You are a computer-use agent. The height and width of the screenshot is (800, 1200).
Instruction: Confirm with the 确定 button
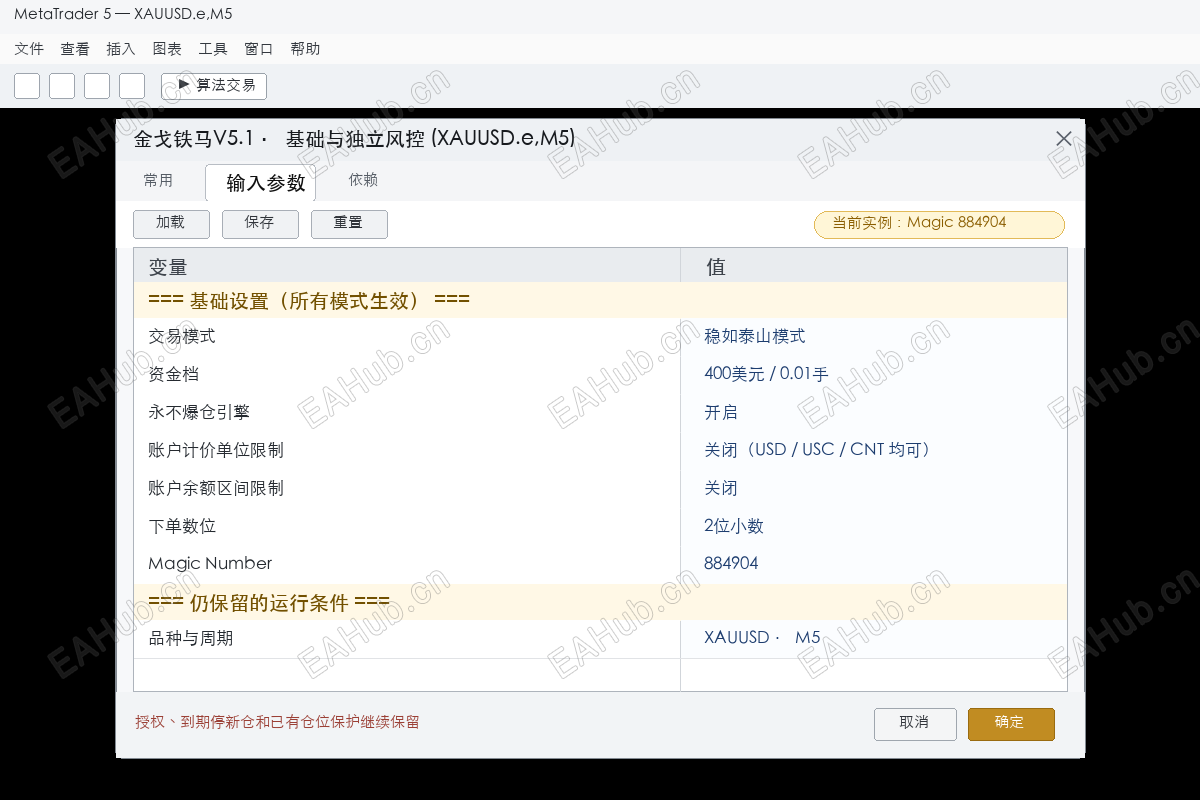coord(1011,724)
